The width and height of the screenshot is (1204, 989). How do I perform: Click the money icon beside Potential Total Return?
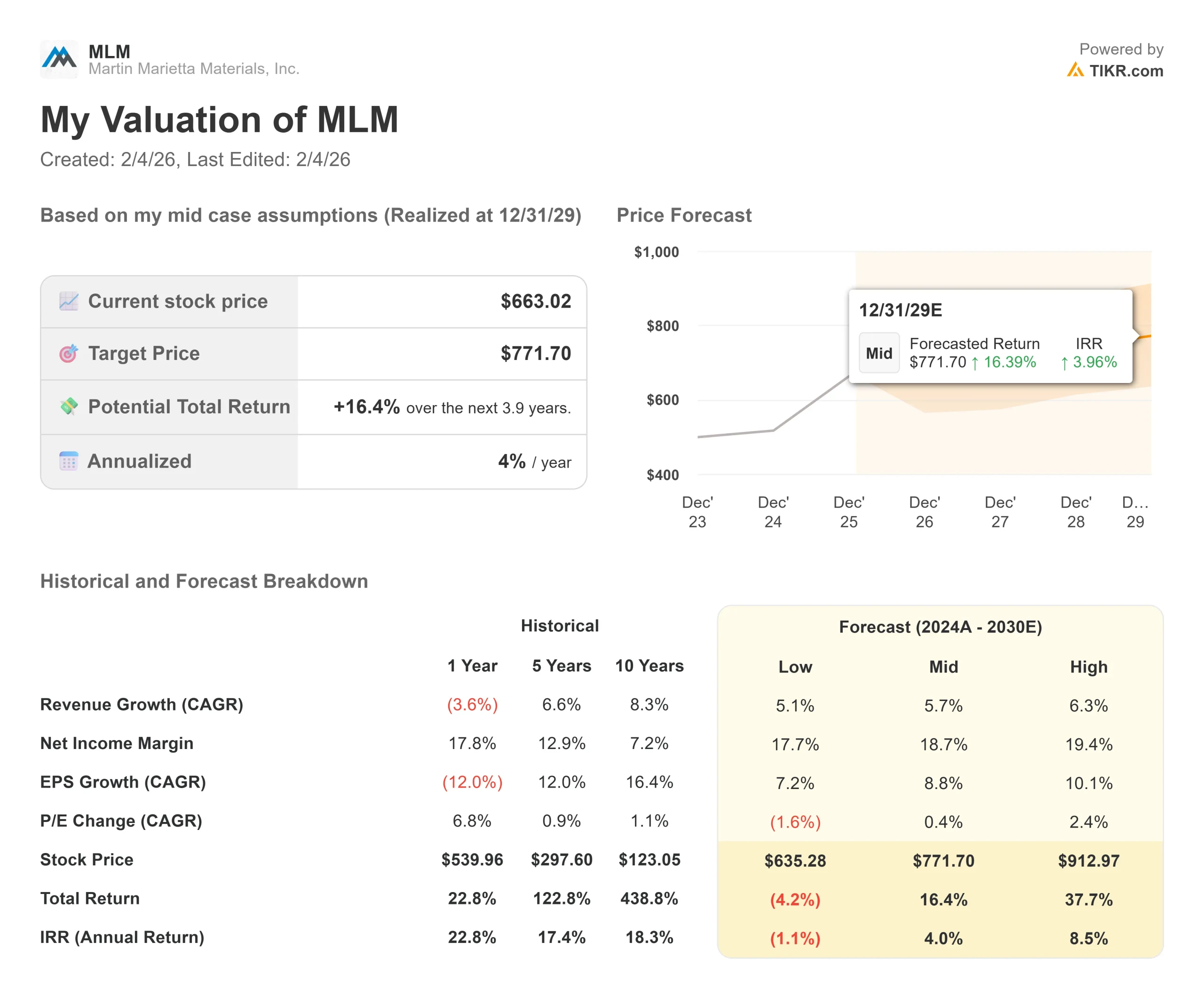pyautogui.click(x=69, y=407)
